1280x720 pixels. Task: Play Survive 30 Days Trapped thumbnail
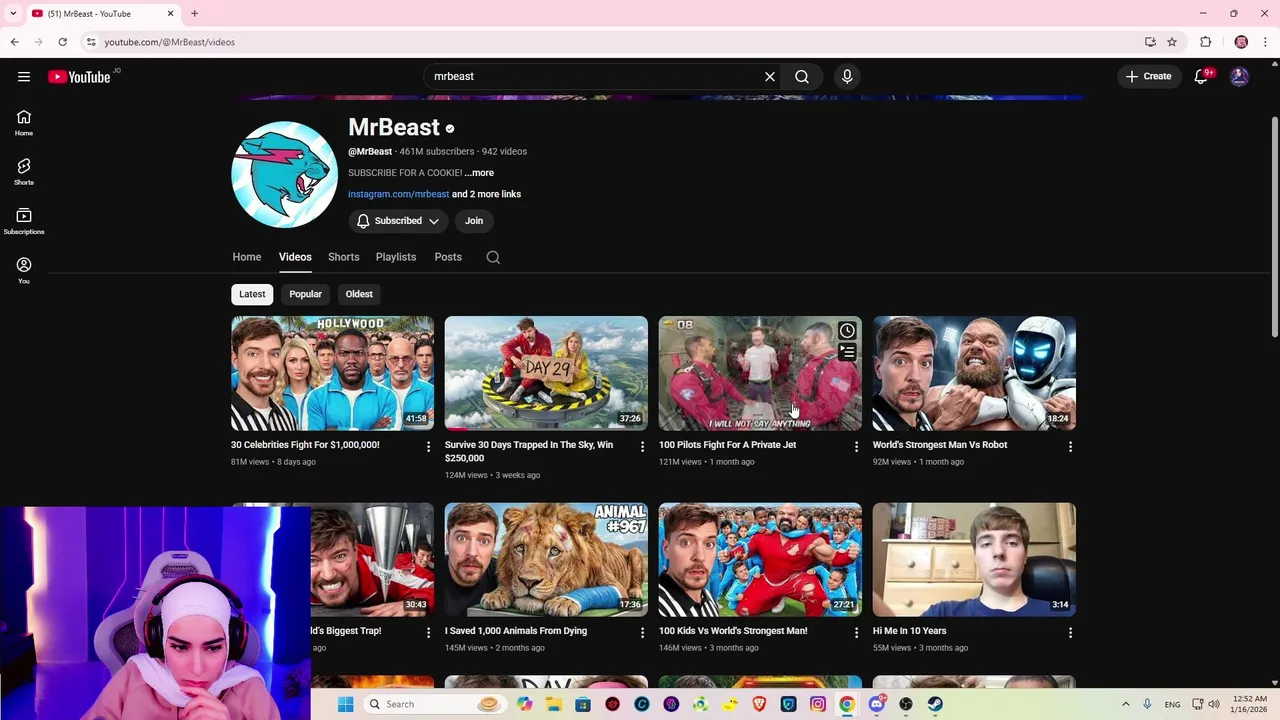(x=546, y=373)
